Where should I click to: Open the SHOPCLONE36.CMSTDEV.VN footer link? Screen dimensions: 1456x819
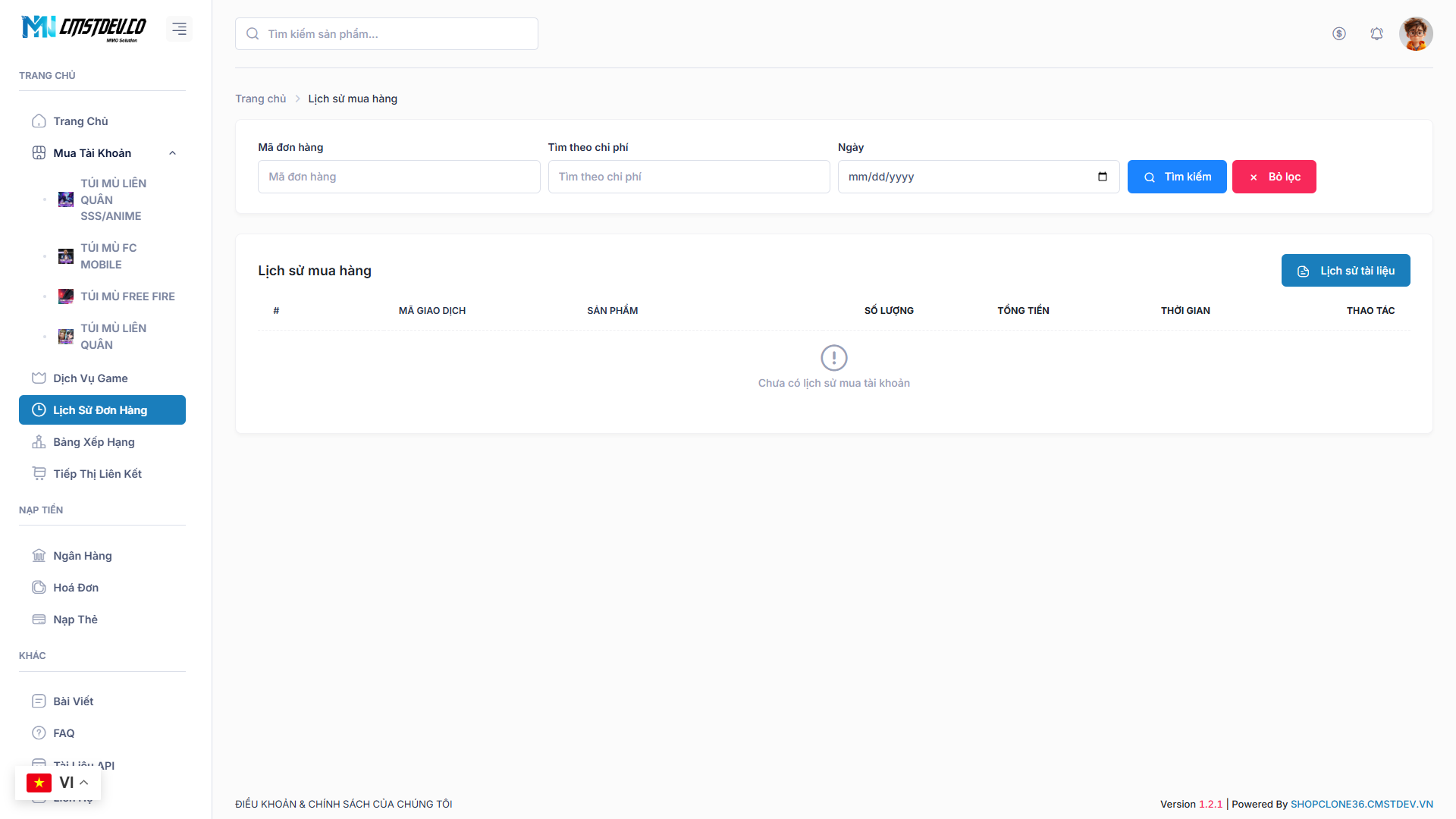coord(1361,804)
